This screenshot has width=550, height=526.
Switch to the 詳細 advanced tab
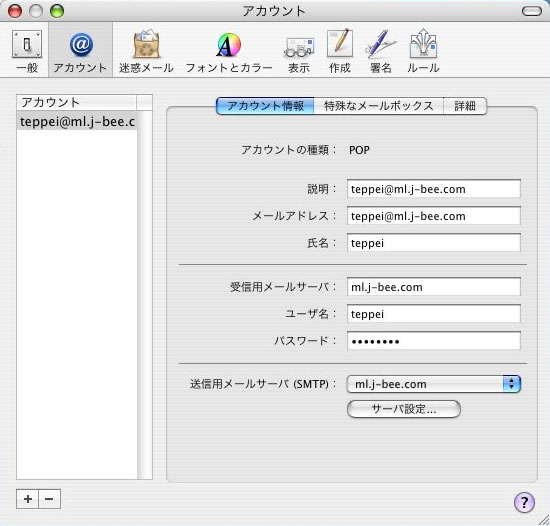(x=465, y=106)
